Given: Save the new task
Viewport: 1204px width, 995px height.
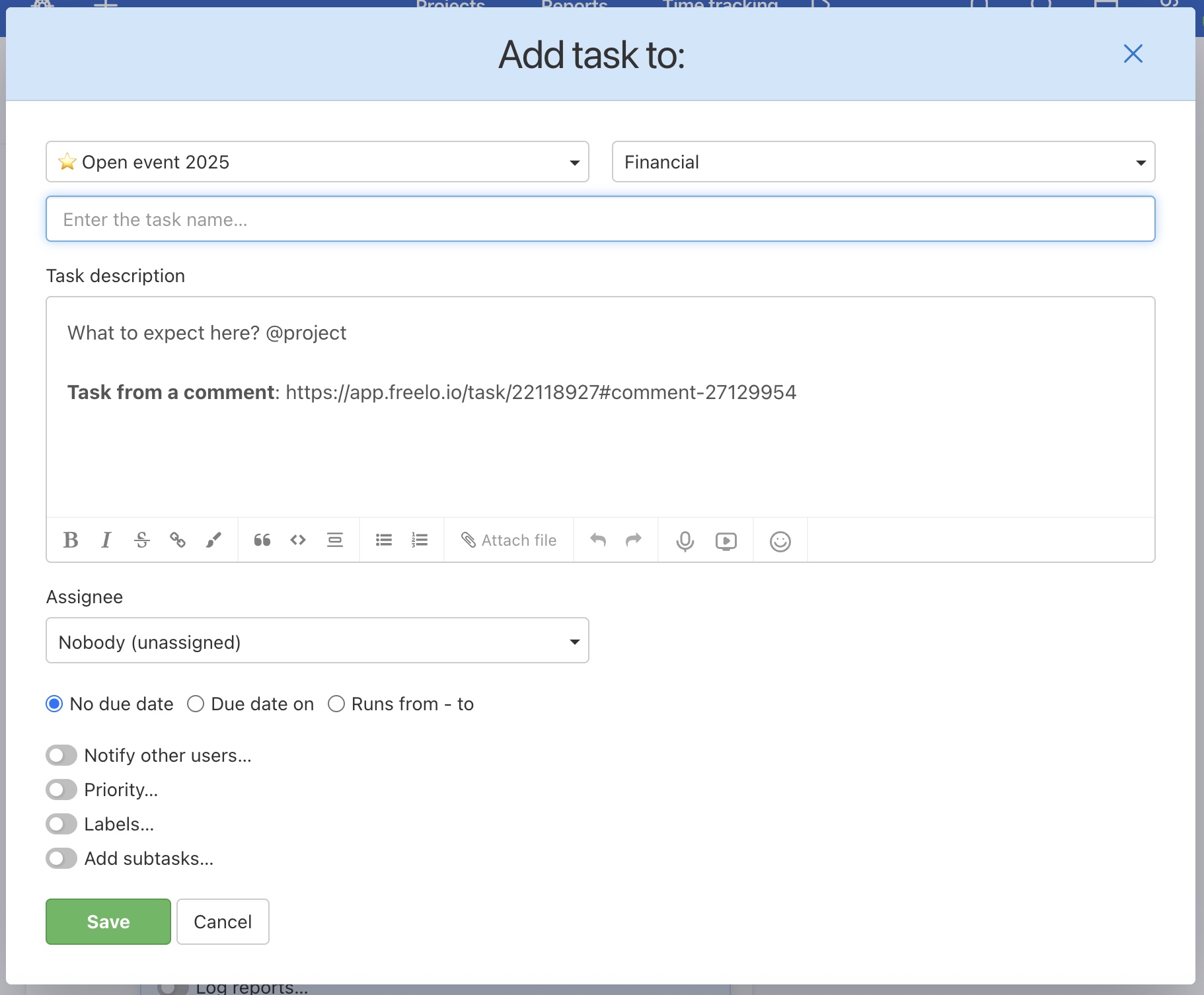Looking at the screenshot, I should [x=108, y=922].
